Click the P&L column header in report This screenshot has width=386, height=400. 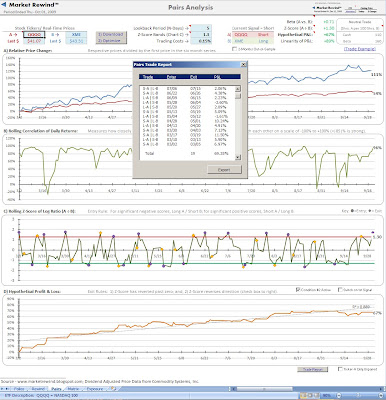point(217,77)
